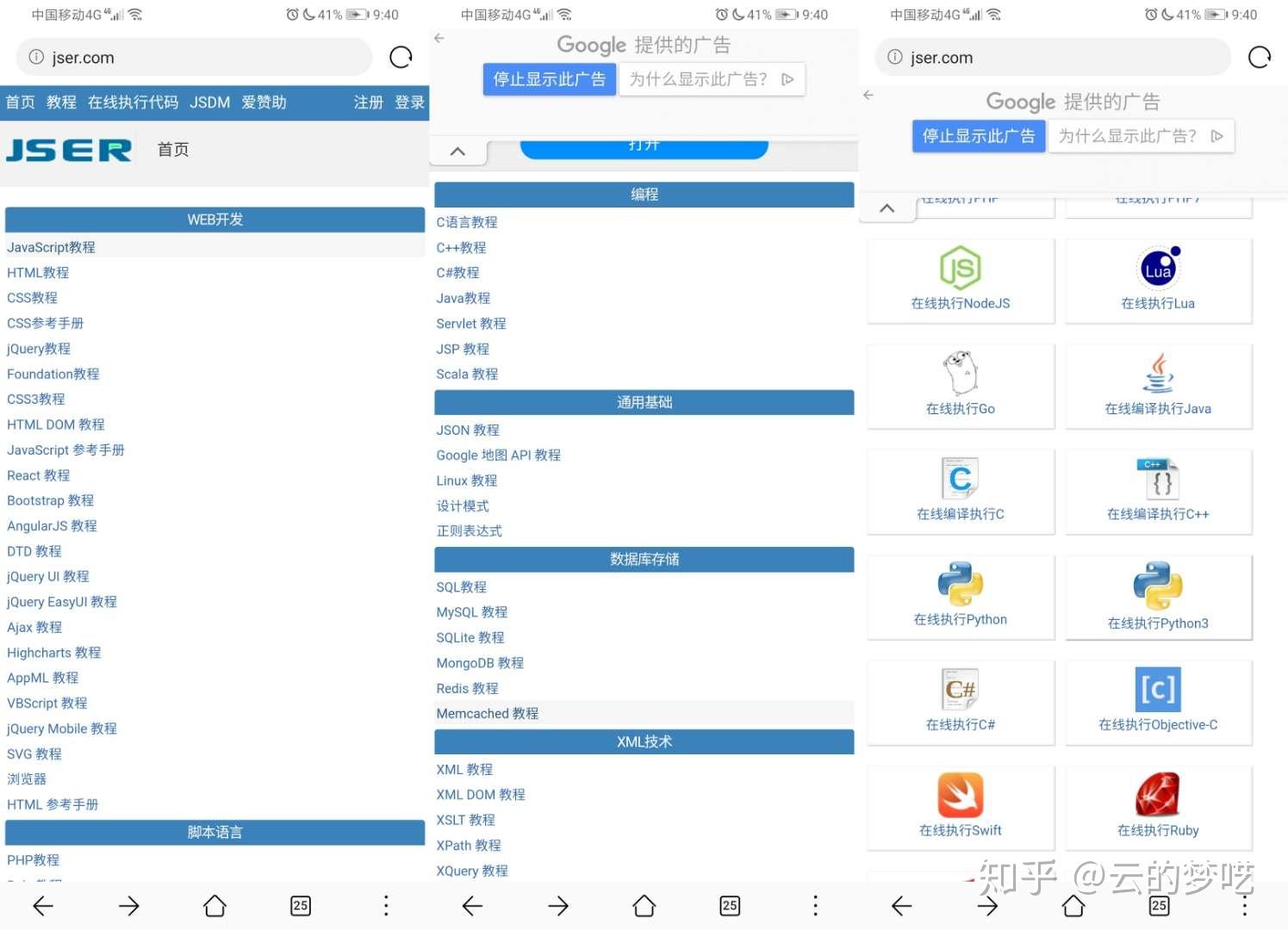Open the Ruby gem icon

coord(1158,795)
